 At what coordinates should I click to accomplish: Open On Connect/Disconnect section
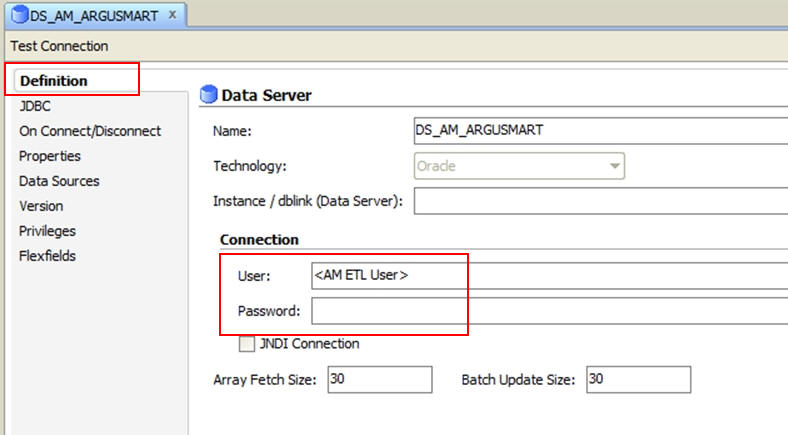(x=90, y=131)
